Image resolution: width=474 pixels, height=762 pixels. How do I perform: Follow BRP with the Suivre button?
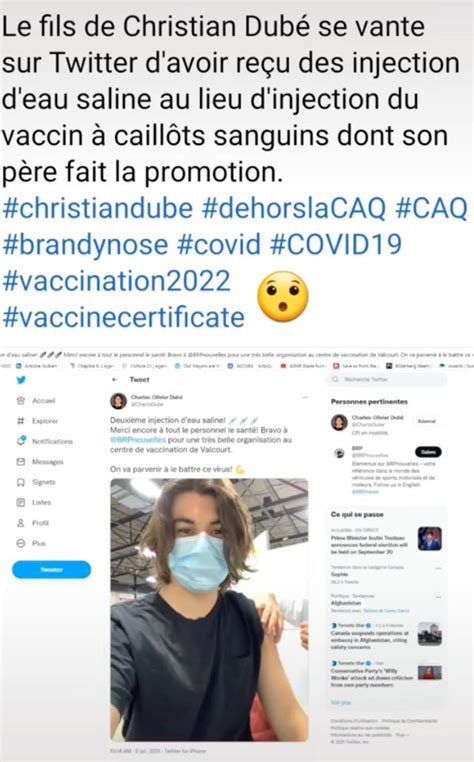point(428,452)
